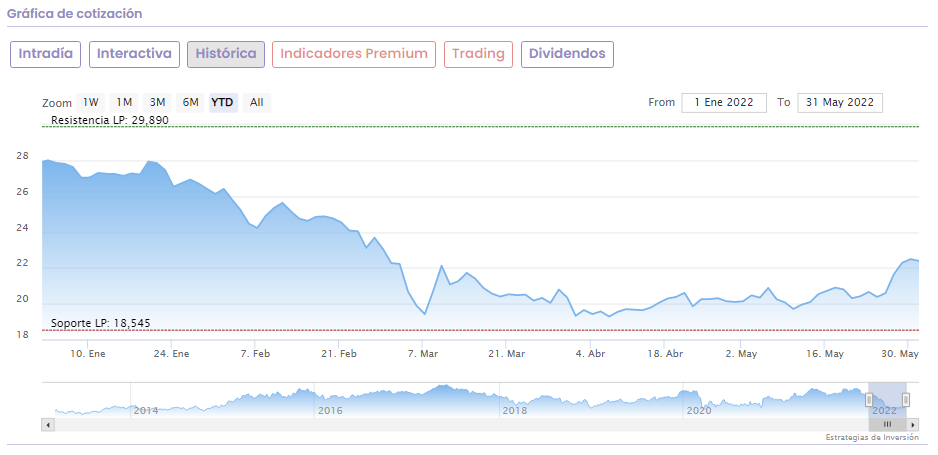Edit the To date field

tap(840, 102)
